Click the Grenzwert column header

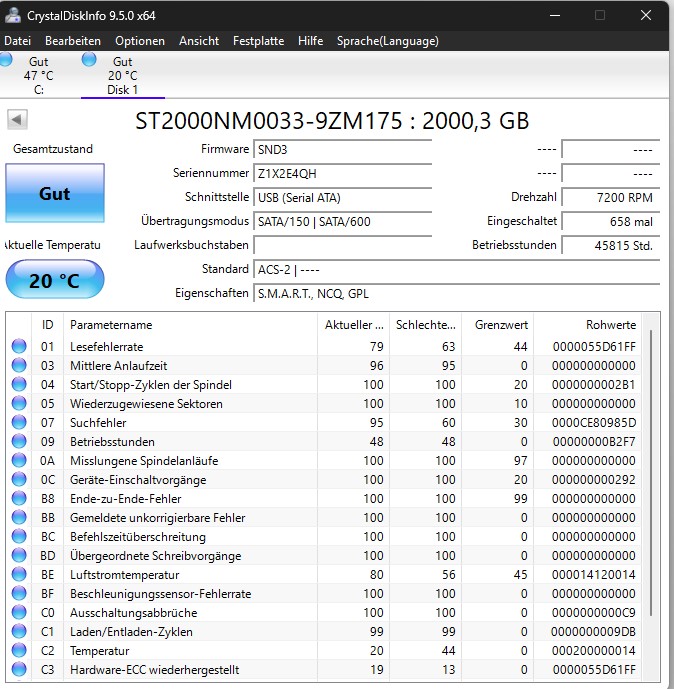(x=497, y=325)
